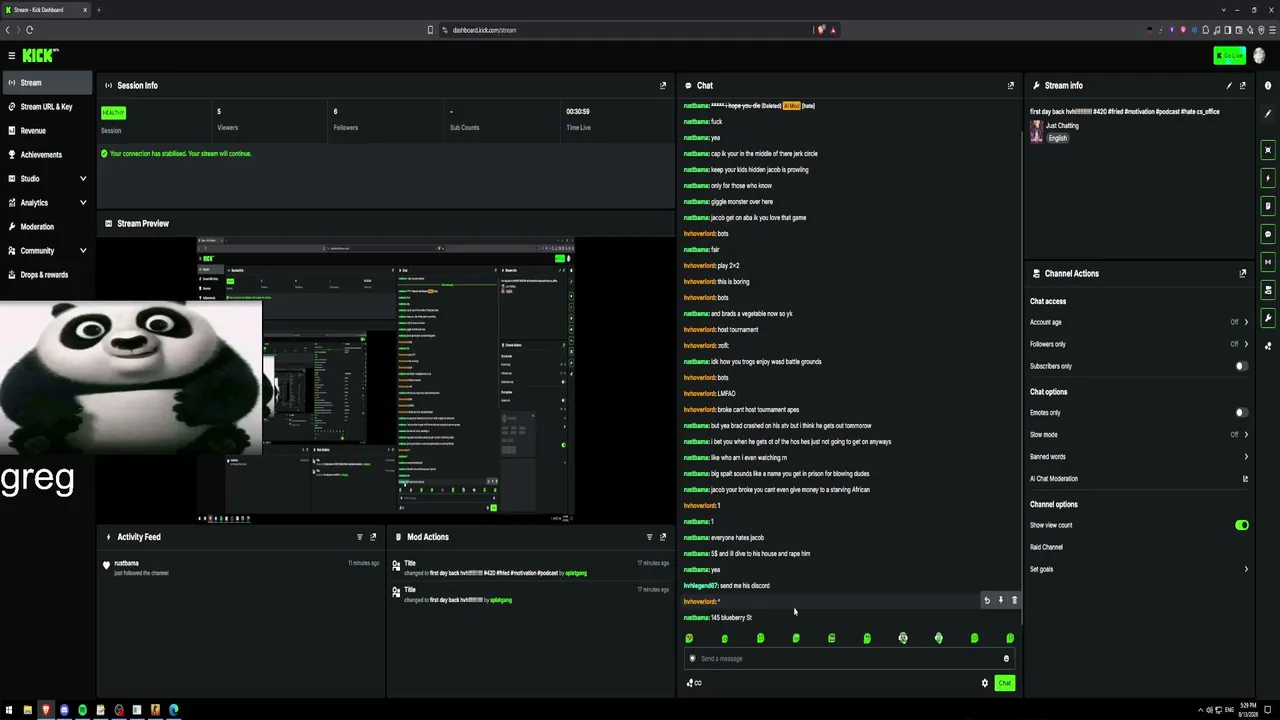Click the lightning bolt icon in right sidebar
The width and height of the screenshot is (1280, 720).
1268,178
